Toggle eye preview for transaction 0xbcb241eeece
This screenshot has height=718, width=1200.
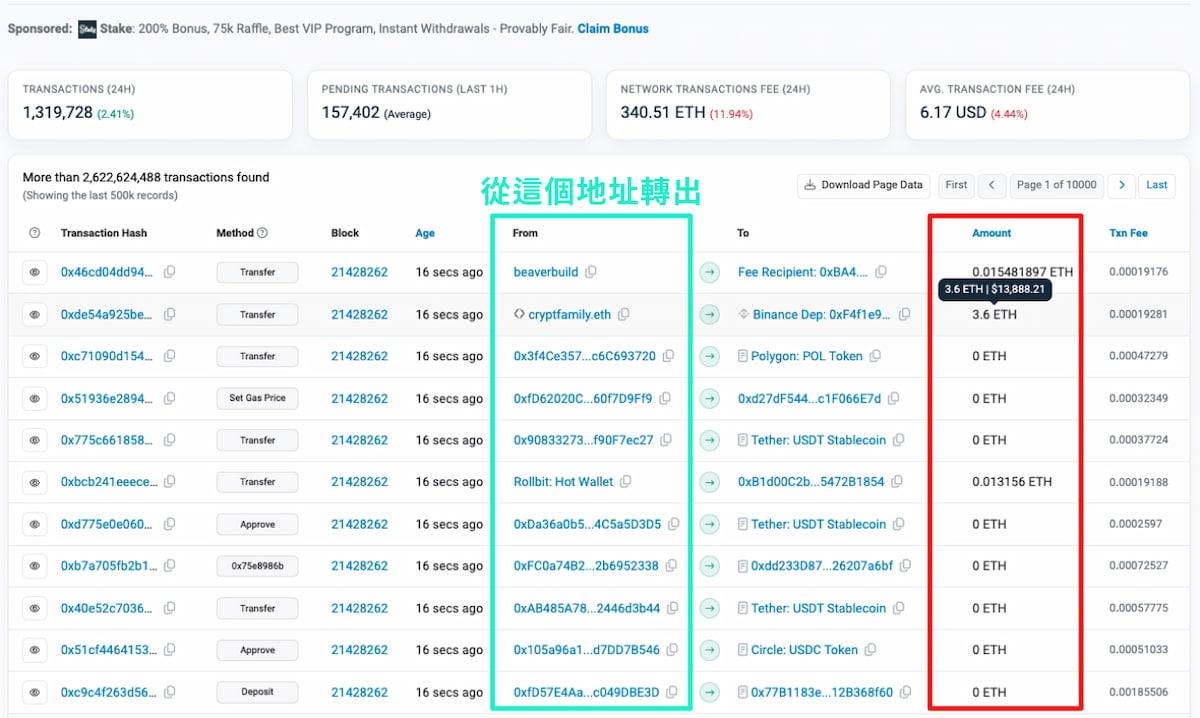coord(35,482)
